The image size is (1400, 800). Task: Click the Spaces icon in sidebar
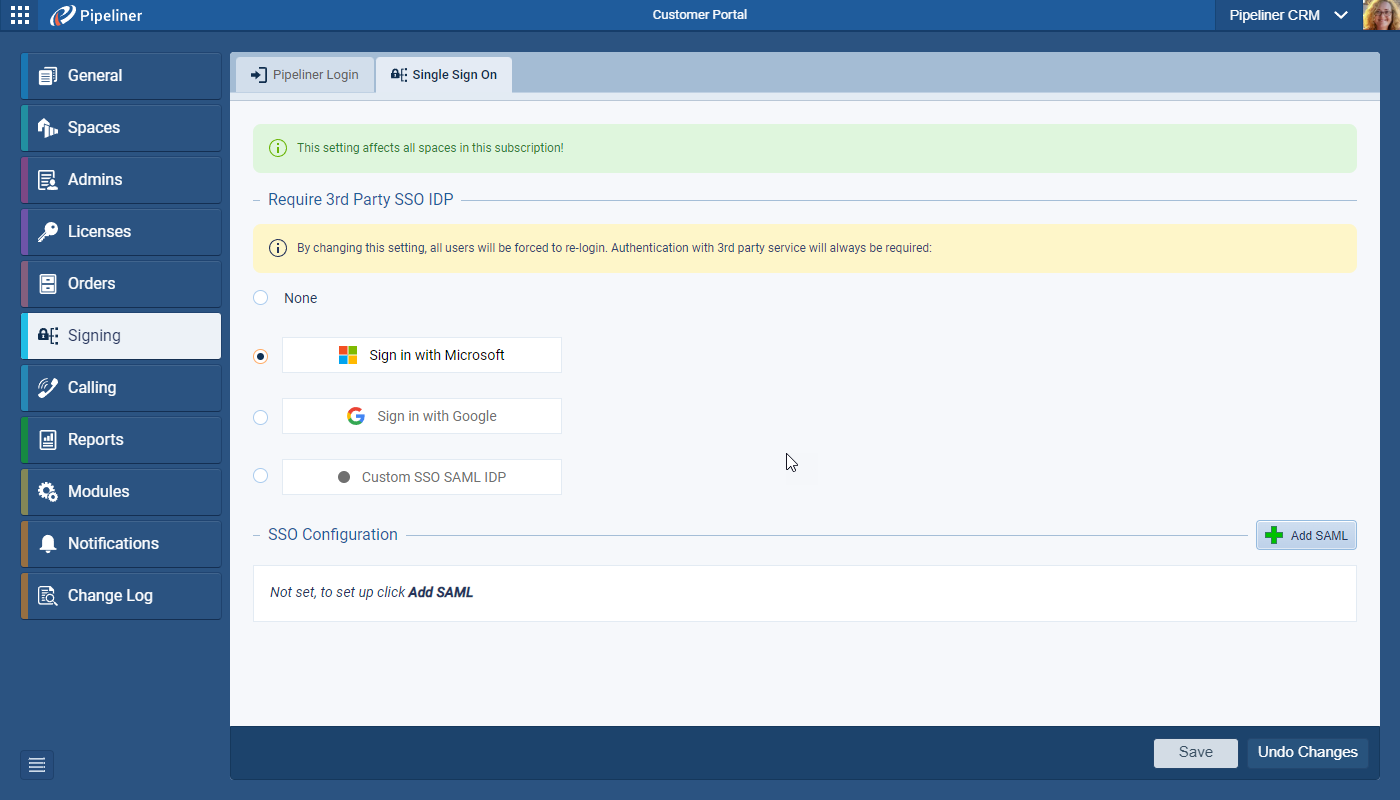click(47, 128)
